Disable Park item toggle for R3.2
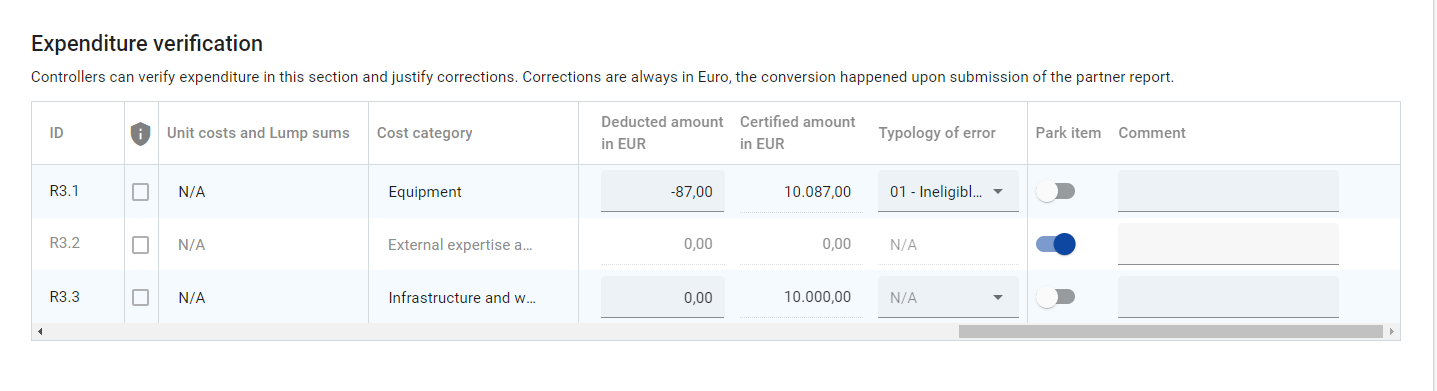 [x=1055, y=244]
